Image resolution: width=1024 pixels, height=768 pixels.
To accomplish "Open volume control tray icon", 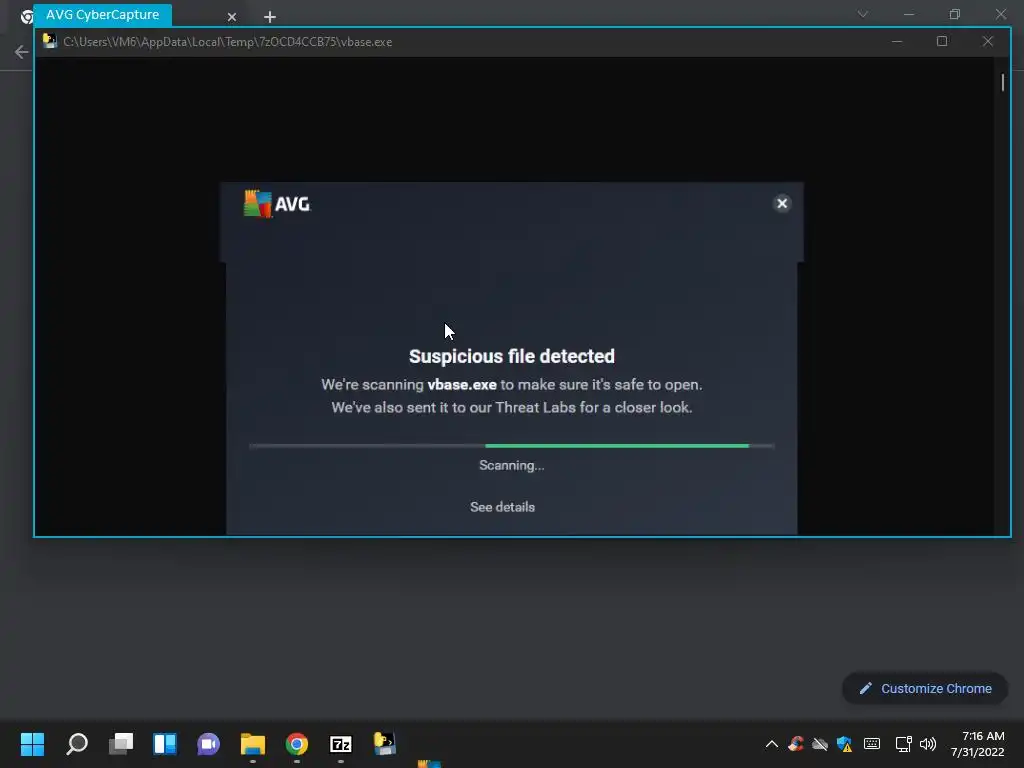I will pos(927,744).
